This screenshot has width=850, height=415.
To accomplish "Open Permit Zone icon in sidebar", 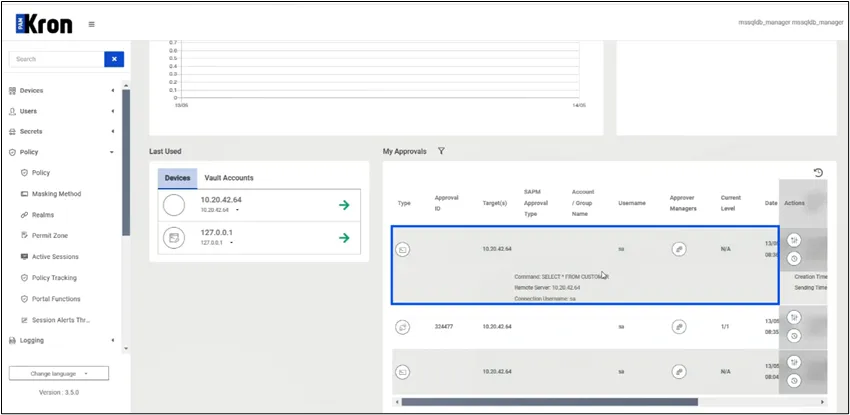I will point(24,236).
